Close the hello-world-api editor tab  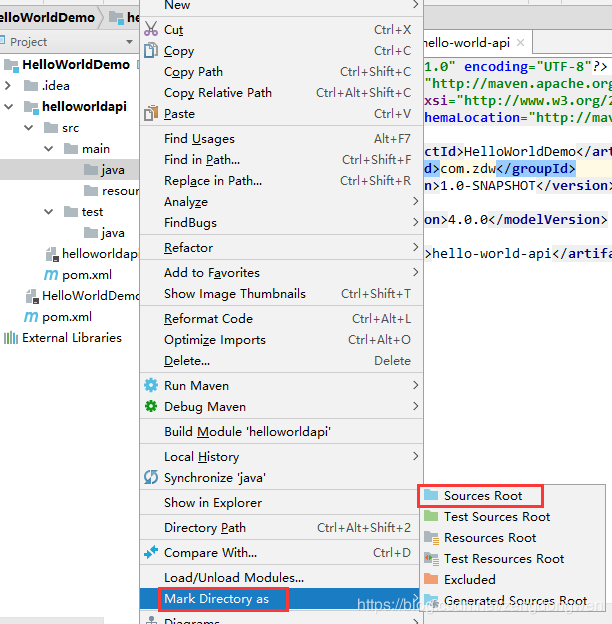pyautogui.click(x=520, y=43)
